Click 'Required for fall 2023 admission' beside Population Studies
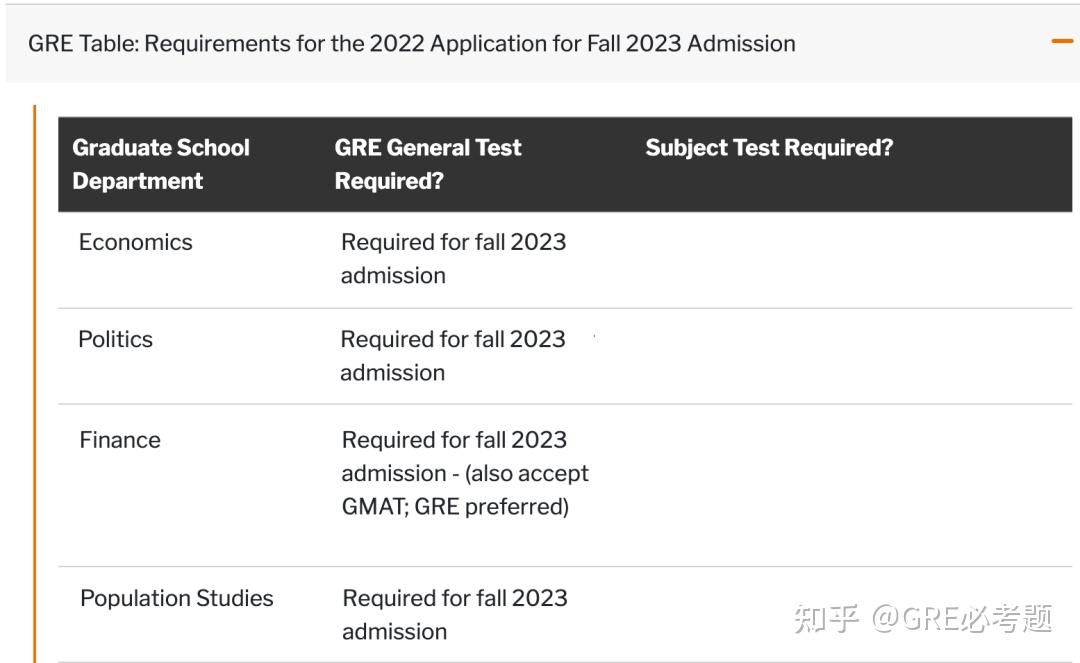The image size is (1080, 663). coord(454,614)
